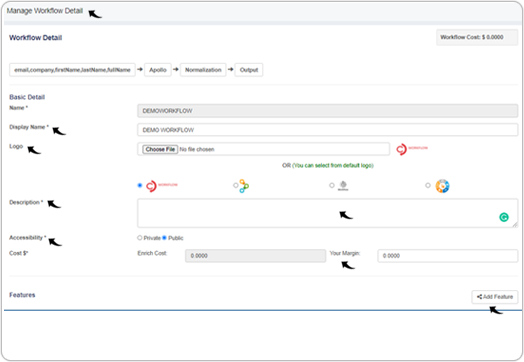This screenshot has width=524, height=362.
Task: Click the Features section heading
Action: [22, 295]
